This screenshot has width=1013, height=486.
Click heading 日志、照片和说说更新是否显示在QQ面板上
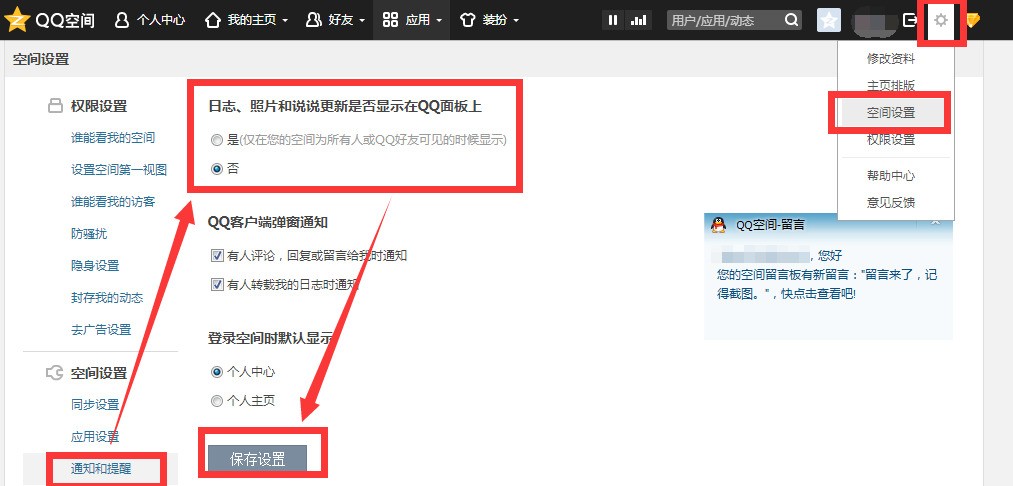click(x=345, y=107)
